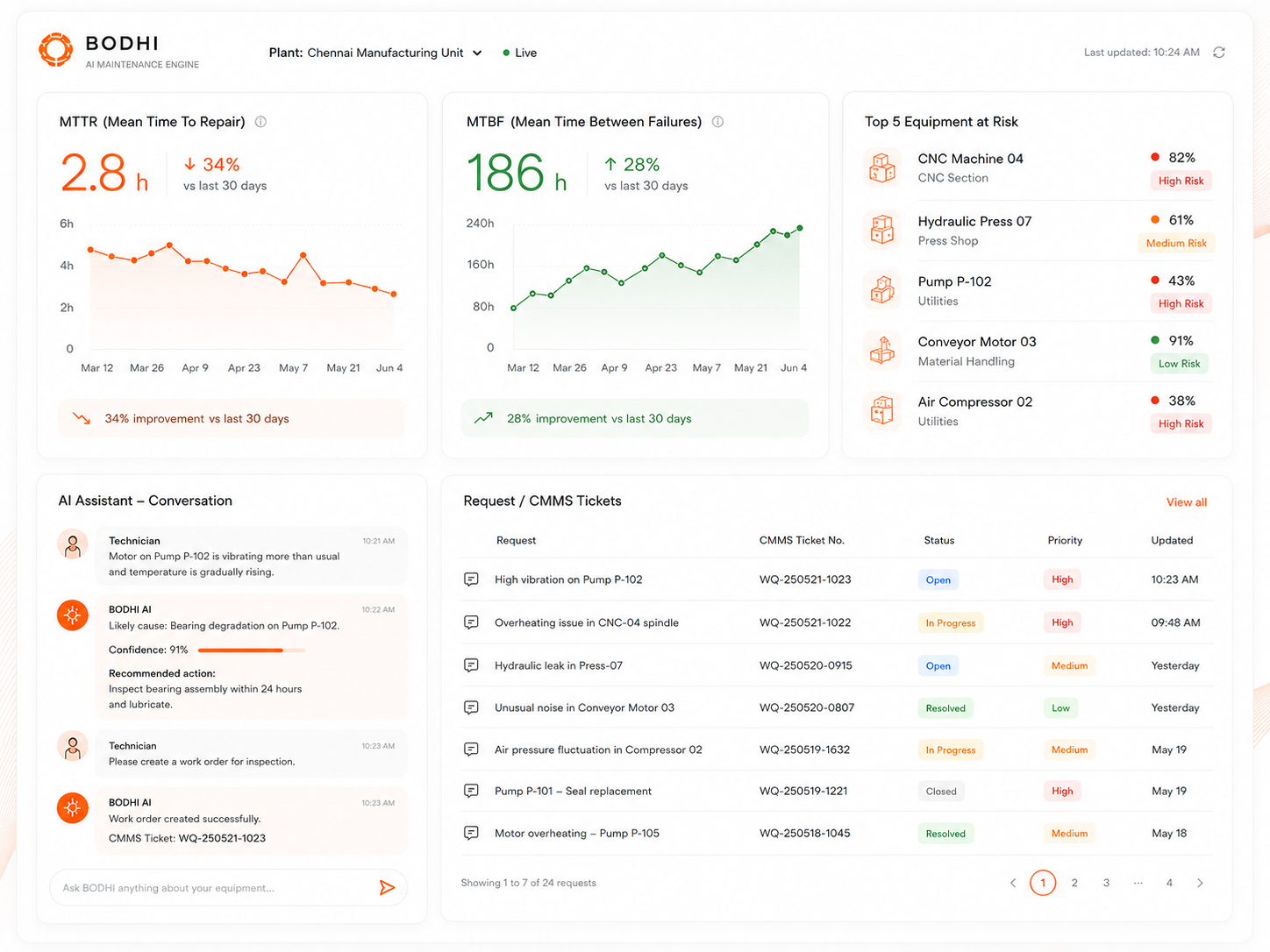Select Conveyor Motor 03 equipment icon
The image size is (1270, 952).
pos(882,351)
